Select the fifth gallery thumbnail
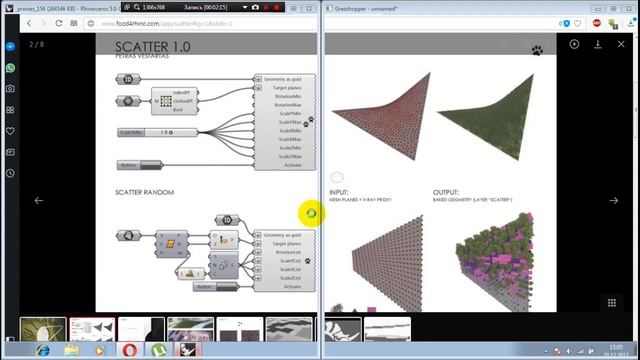The height and width of the screenshot is (360, 640). (240, 329)
